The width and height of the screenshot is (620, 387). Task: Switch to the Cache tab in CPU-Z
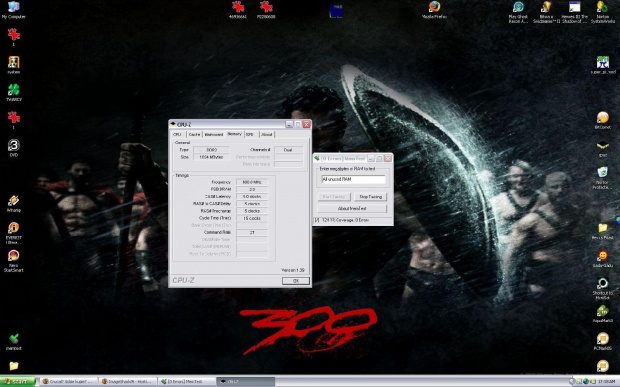click(194, 134)
